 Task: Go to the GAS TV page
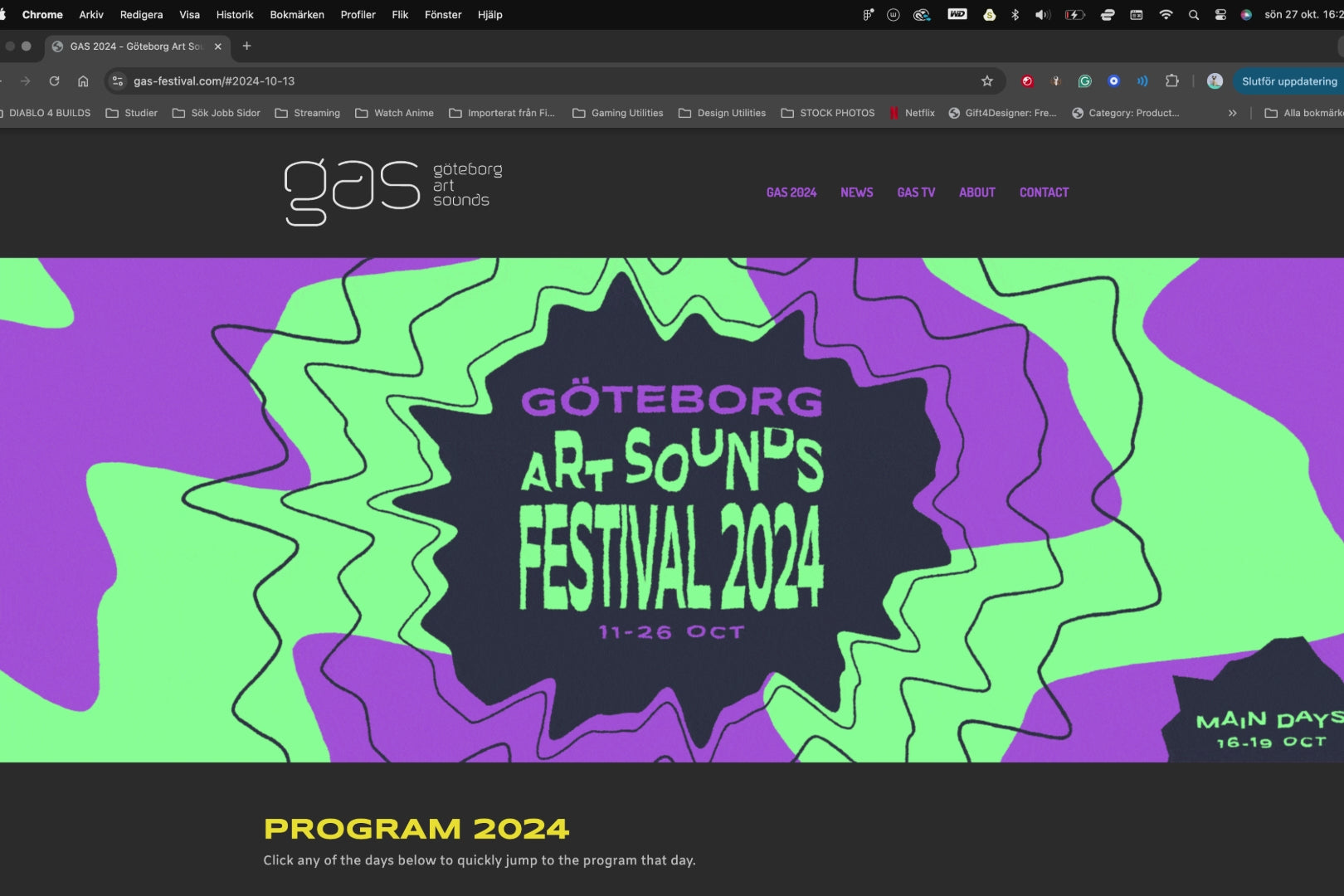point(916,192)
